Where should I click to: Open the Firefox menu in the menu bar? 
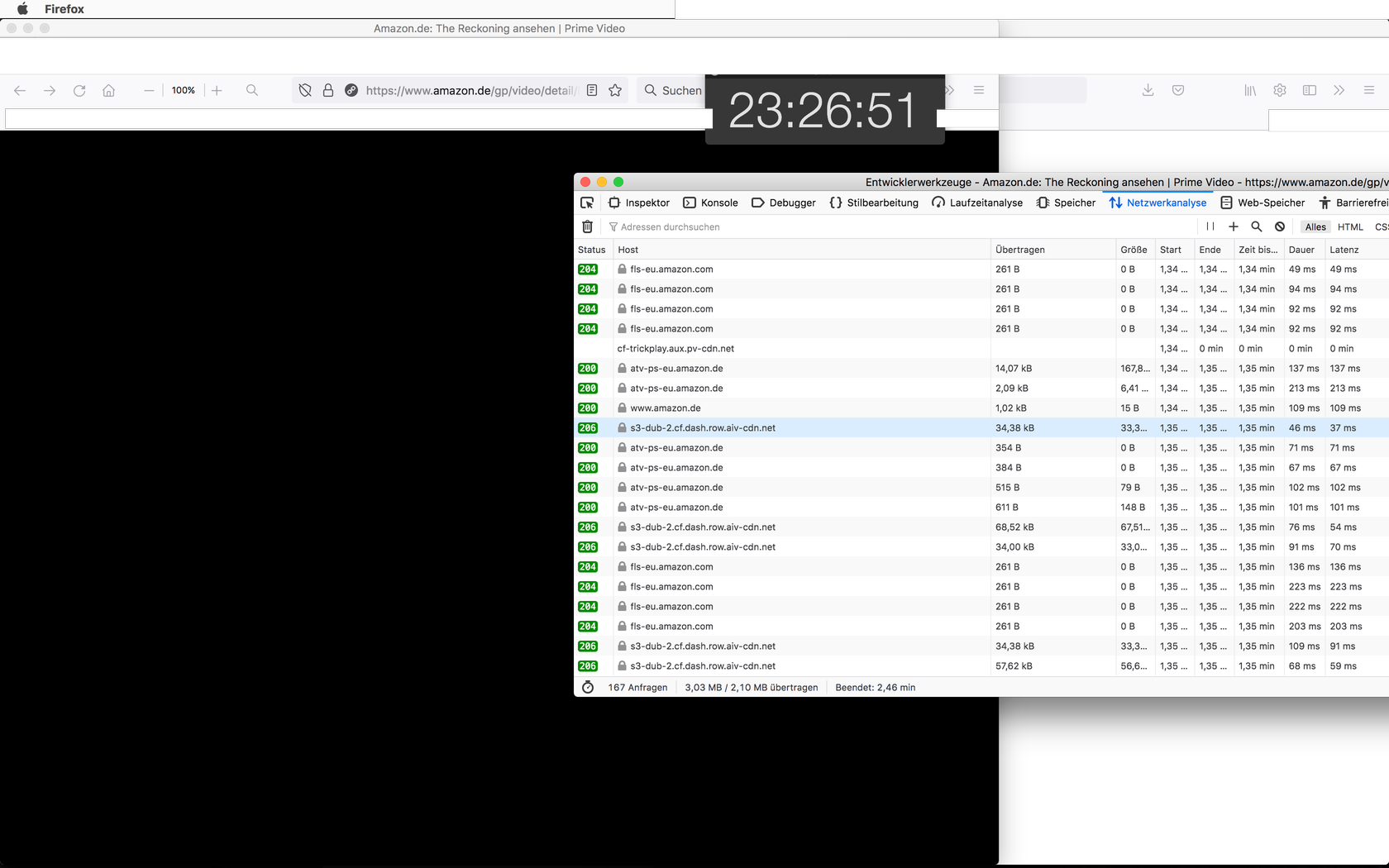click(64, 9)
